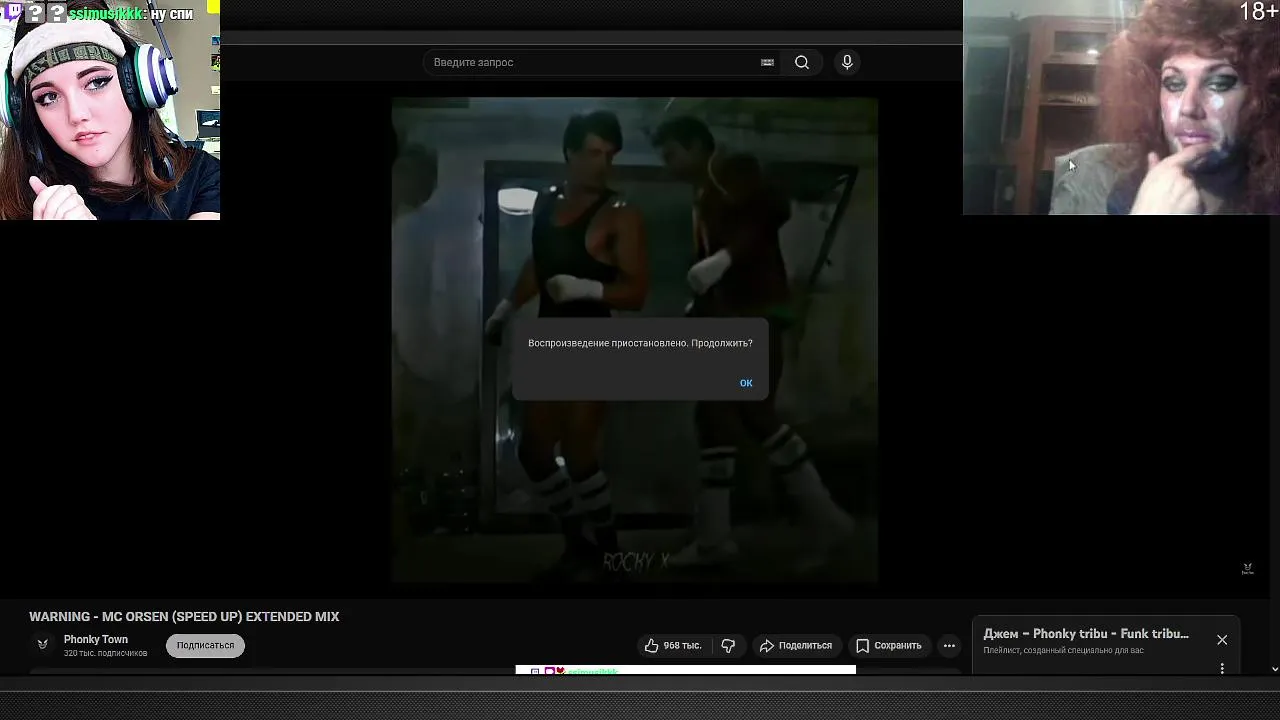Screen dimensions: 1280x720
Task: Click the 320 тыс. подписчиков text
Action: 105,654
